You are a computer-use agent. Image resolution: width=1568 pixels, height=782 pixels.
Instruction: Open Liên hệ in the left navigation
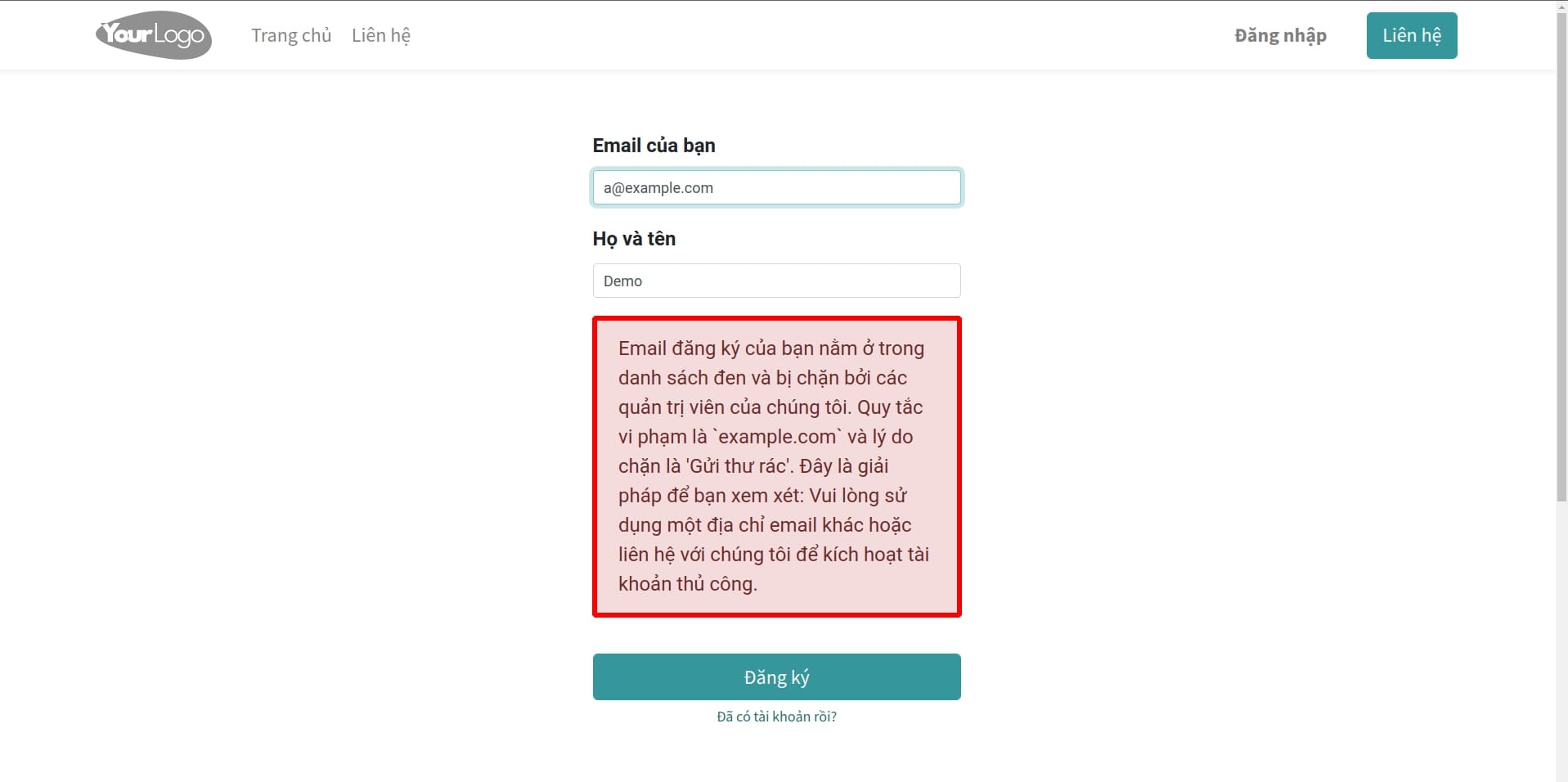tap(381, 35)
